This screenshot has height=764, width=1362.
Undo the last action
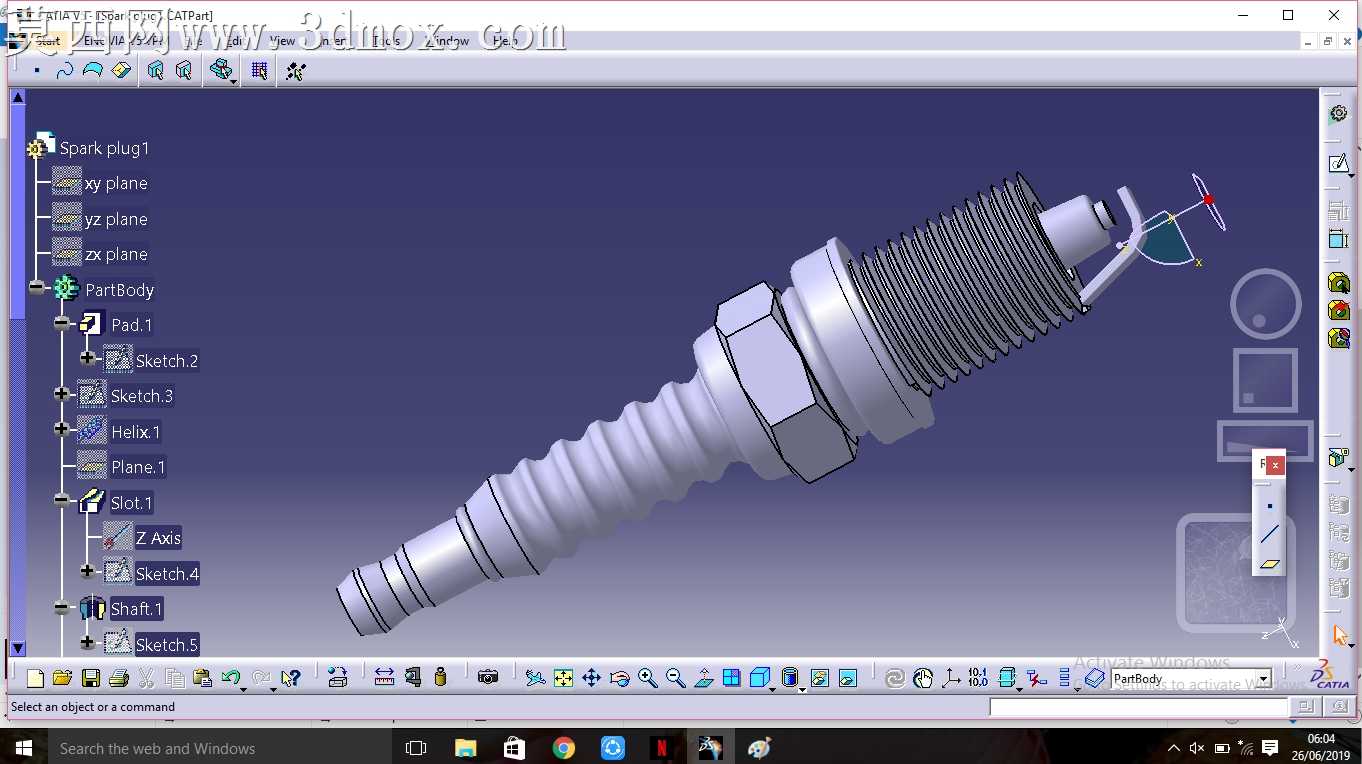[231, 678]
